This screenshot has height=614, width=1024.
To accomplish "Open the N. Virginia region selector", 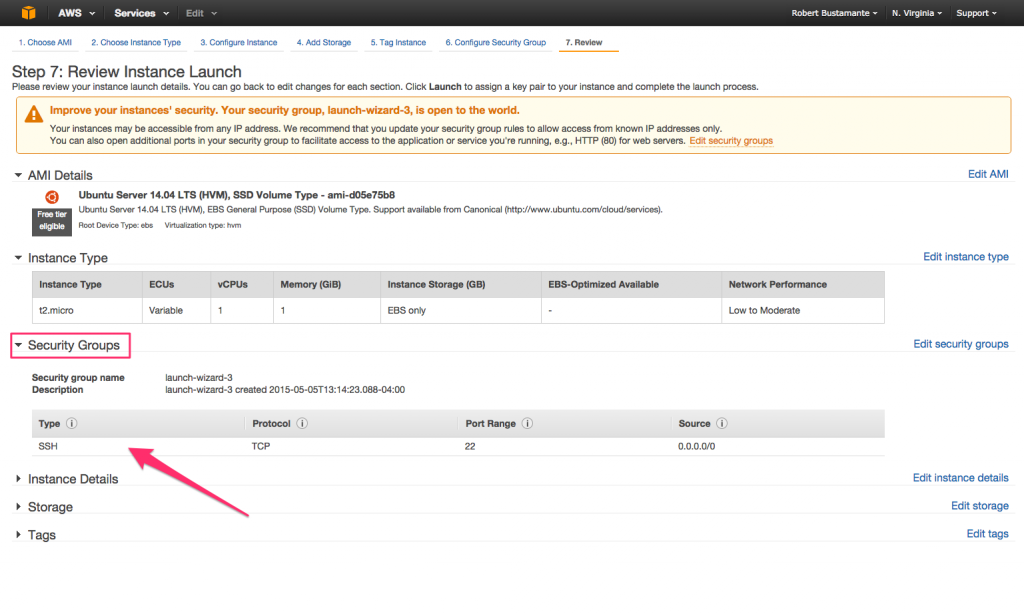I will 917,13.
